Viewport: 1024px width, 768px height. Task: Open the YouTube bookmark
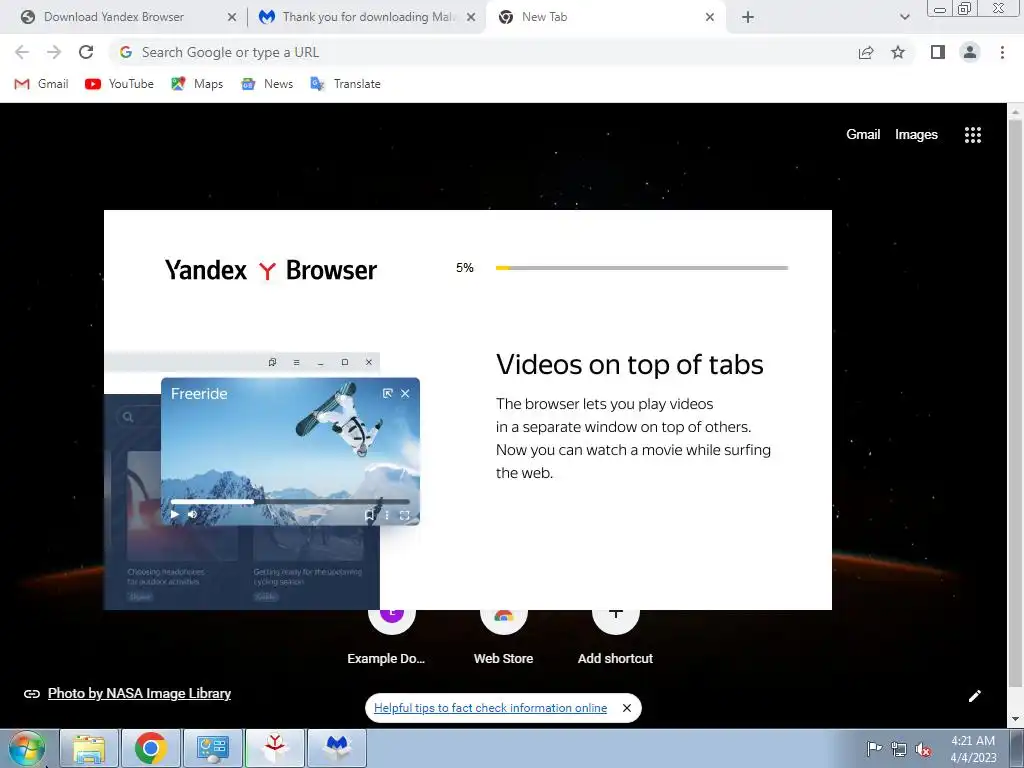pyautogui.click(x=120, y=84)
